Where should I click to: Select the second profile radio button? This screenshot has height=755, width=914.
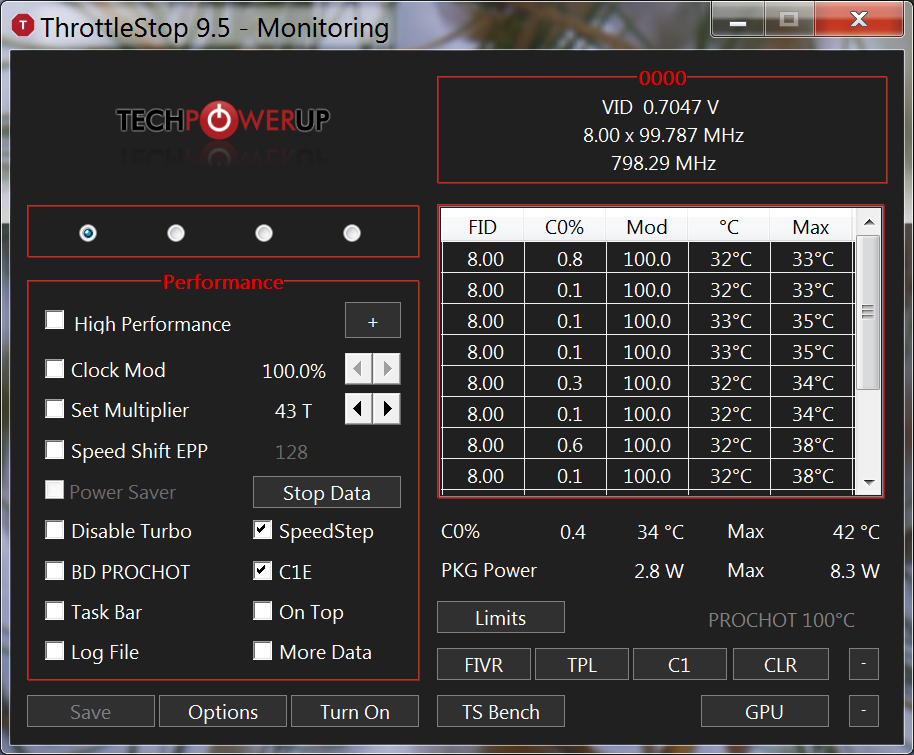tap(176, 233)
